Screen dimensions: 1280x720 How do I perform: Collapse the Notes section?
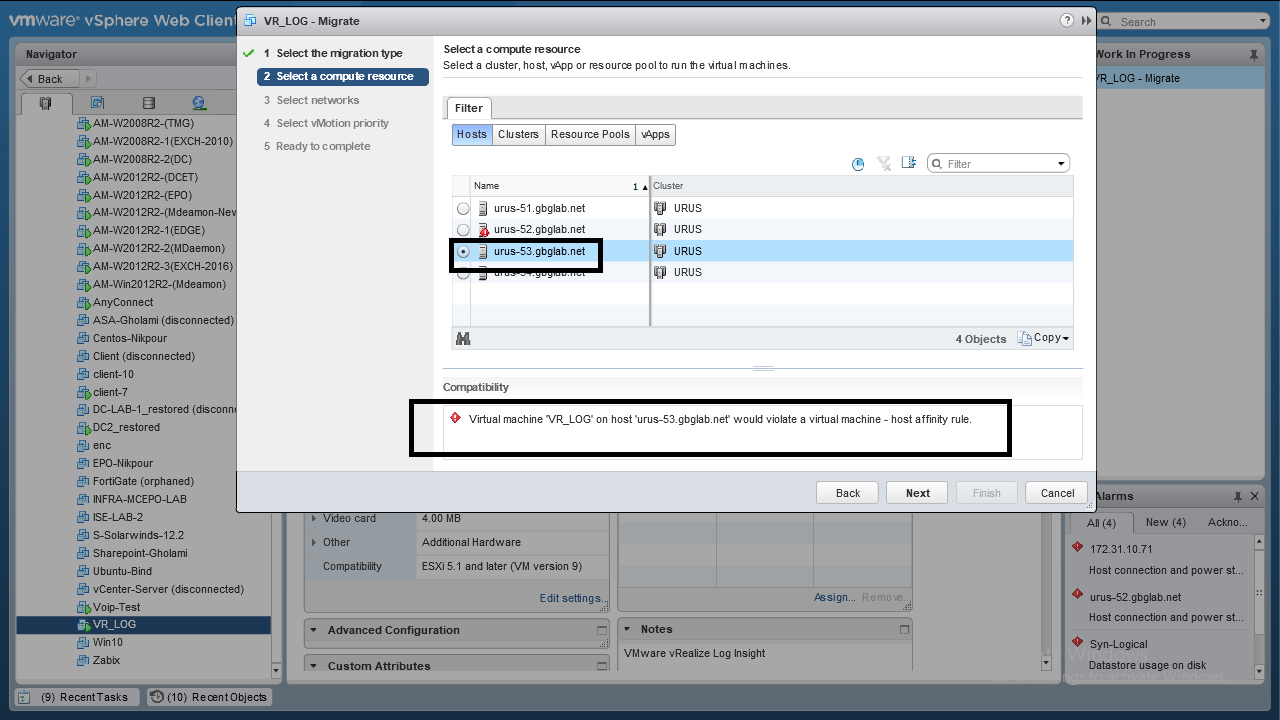click(x=627, y=629)
